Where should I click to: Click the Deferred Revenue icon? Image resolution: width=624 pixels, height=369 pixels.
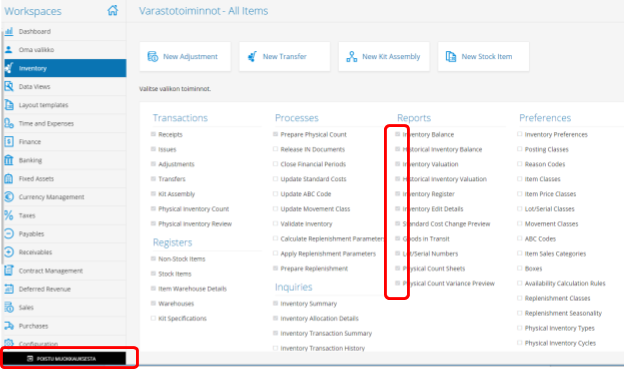tap(9, 289)
